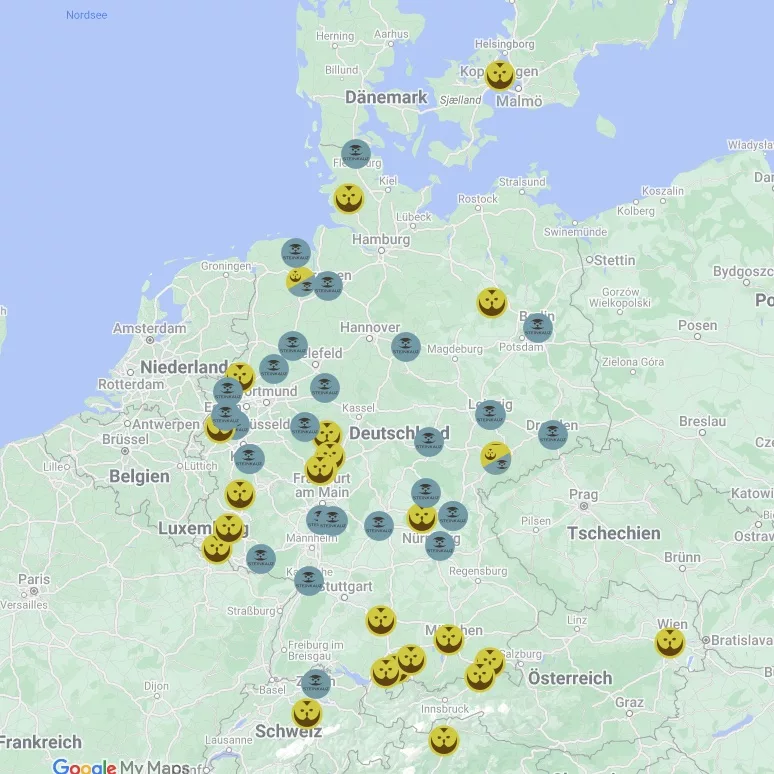Select the Regensburg city label
774x774 pixels.
click(x=478, y=571)
